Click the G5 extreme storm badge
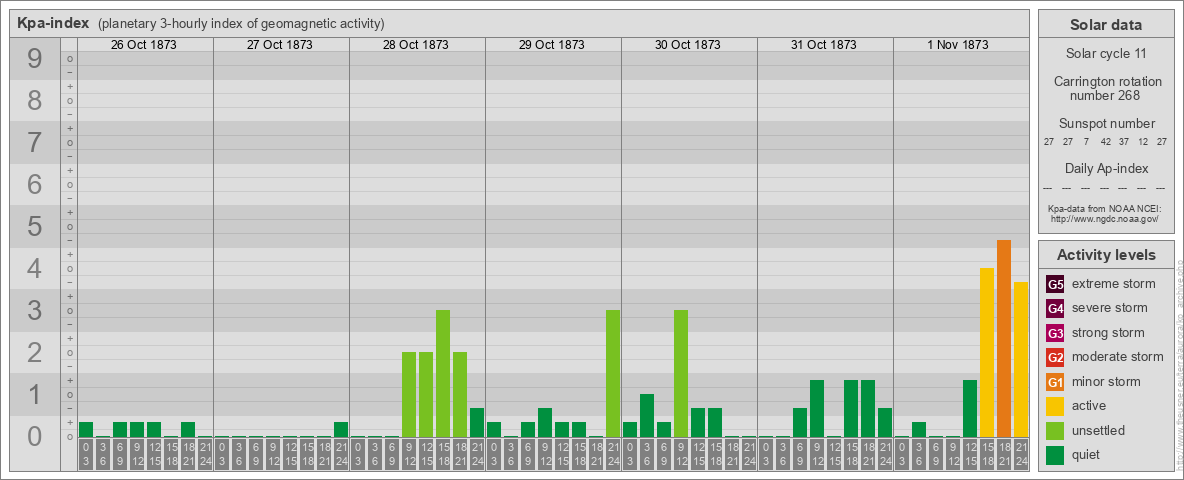Viewport: 1184px width, 480px height. click(1055, 285)
